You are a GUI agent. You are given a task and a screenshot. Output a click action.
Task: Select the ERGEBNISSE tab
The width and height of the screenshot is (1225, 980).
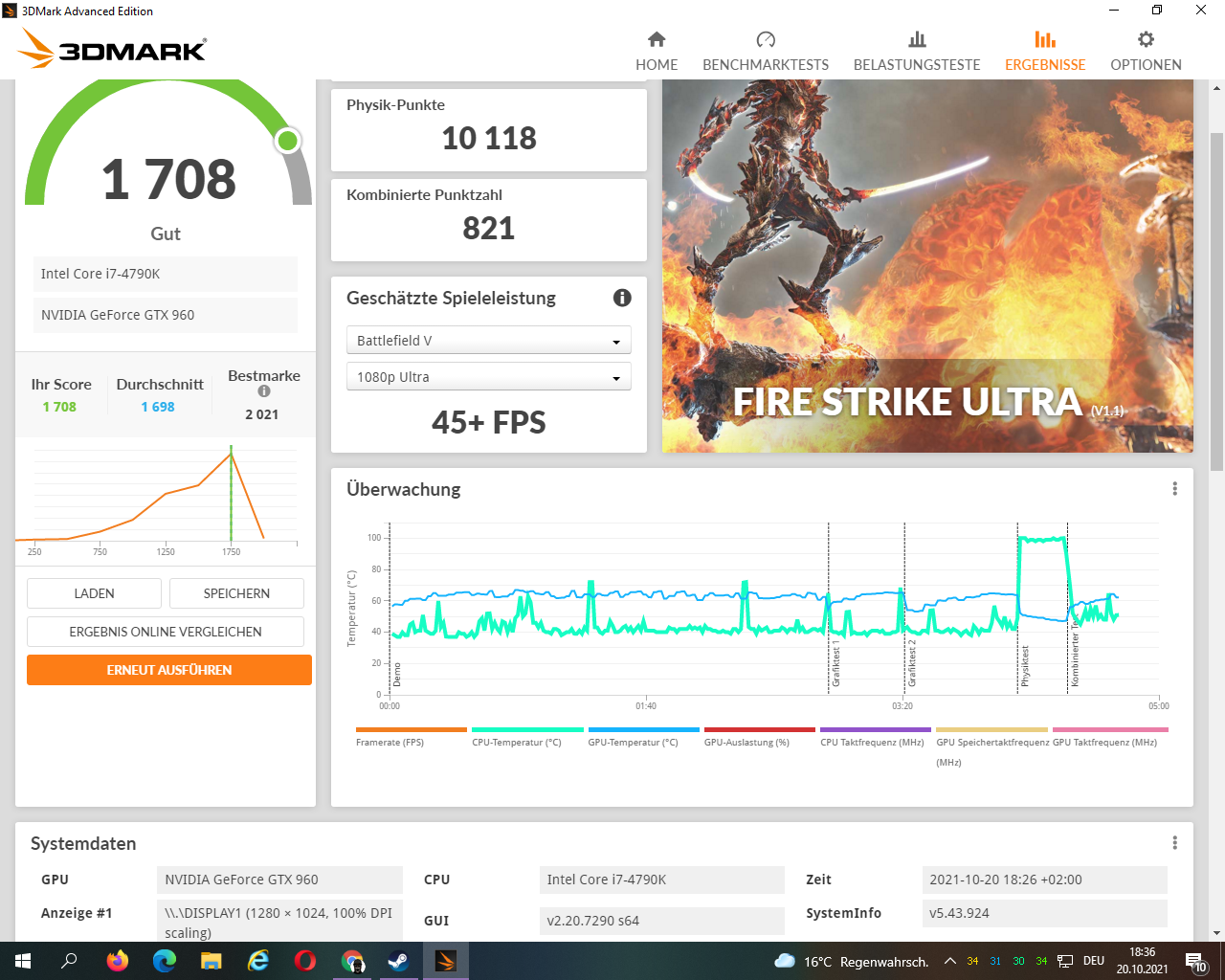1045,52
